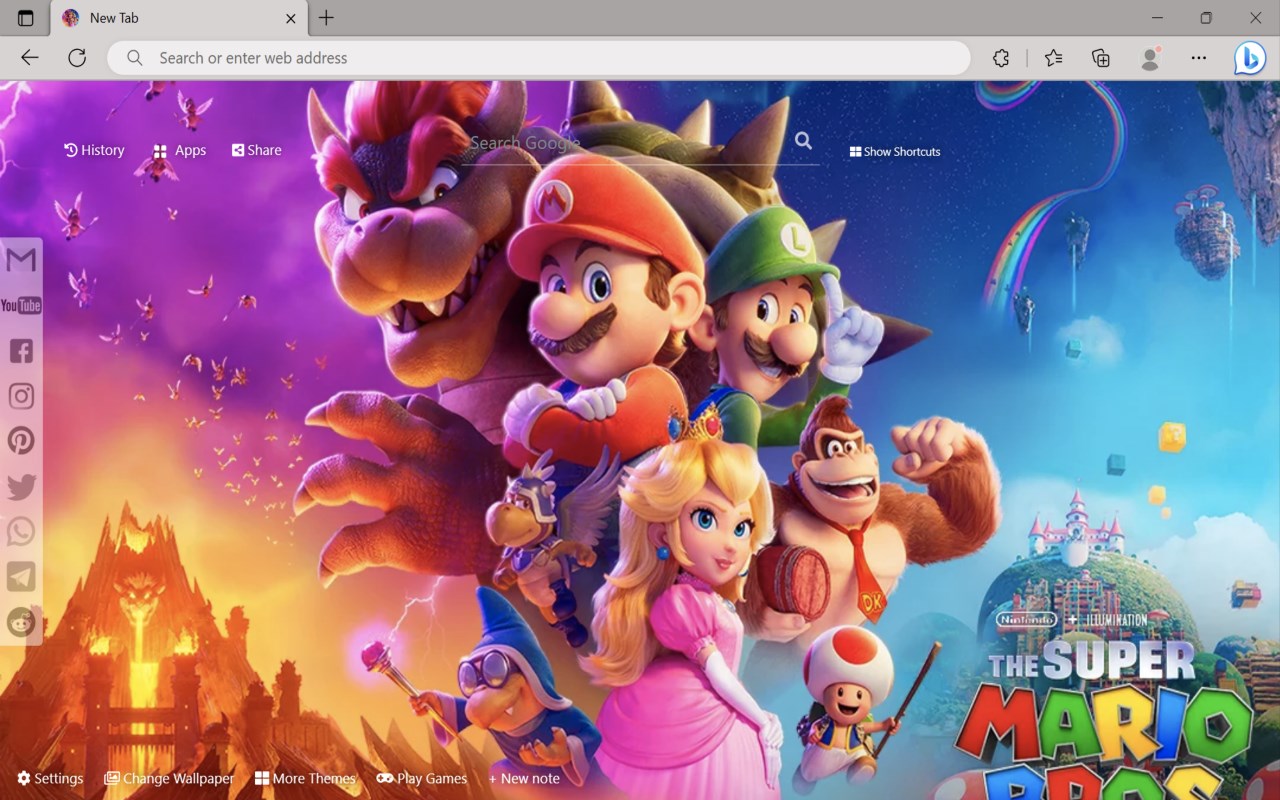The image size is (1280, 800).
Task: Open Play Games
Action: pos(422,778)
